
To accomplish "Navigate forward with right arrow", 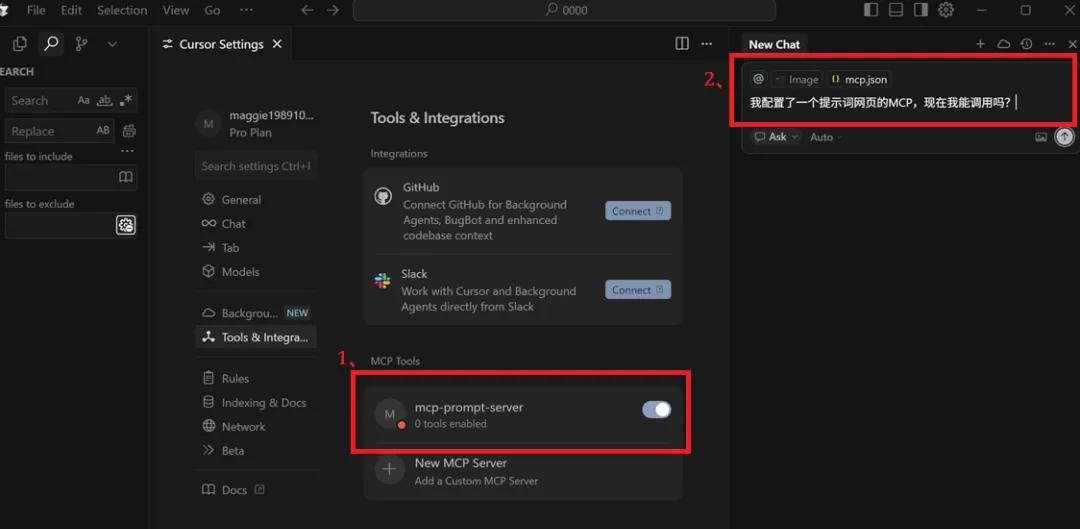I will pos(333,10).
